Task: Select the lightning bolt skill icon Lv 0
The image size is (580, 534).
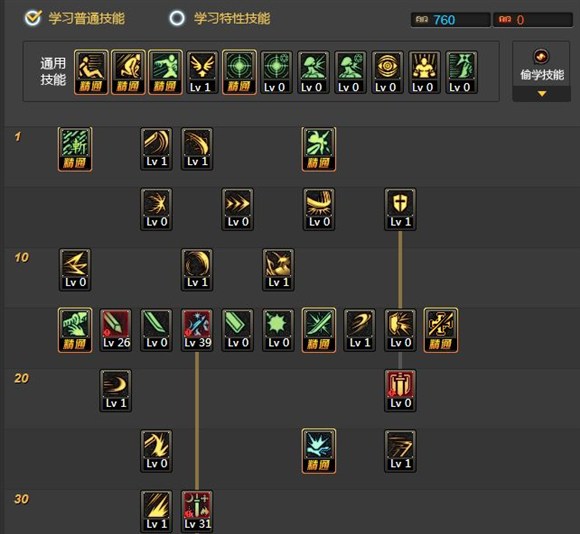Action: (x=75, y=270)
